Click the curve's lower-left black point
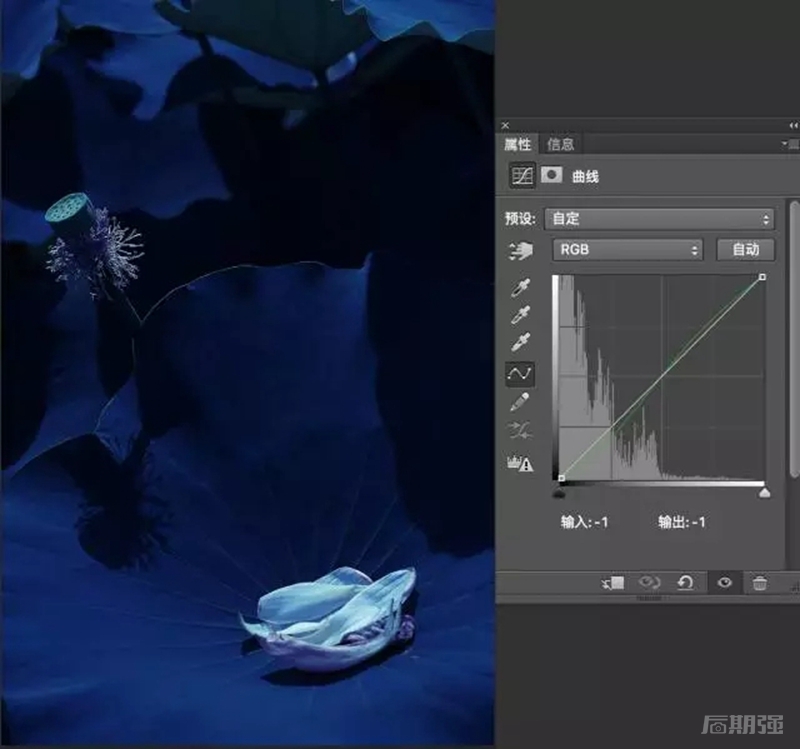Screen dimensions: 800x749 click(561, 478)
